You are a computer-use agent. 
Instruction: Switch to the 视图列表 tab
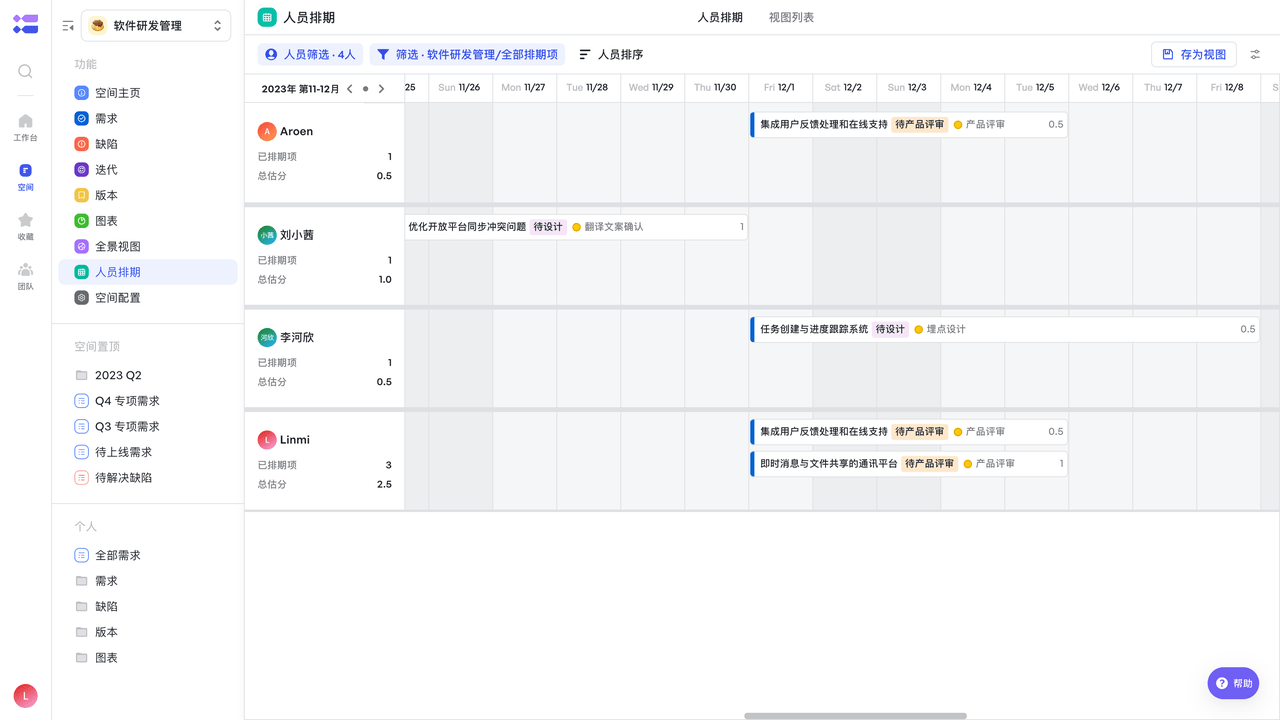click(x=791, y=17)
